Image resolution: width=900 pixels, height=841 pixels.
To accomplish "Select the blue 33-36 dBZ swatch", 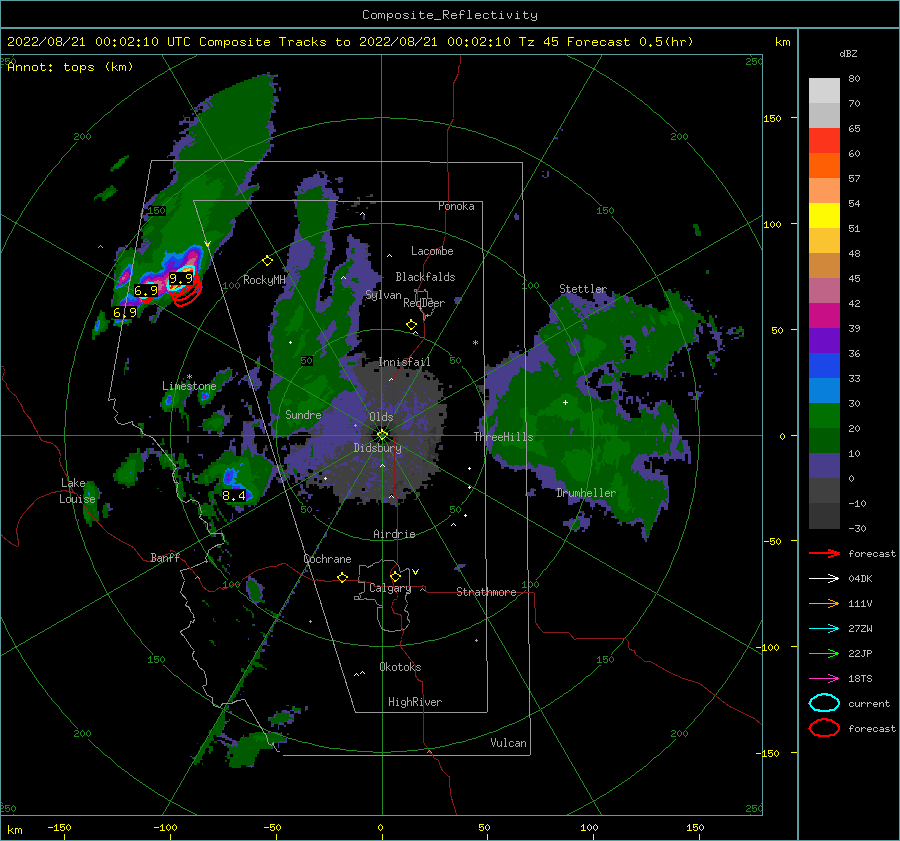I will (x=824, y=365).
